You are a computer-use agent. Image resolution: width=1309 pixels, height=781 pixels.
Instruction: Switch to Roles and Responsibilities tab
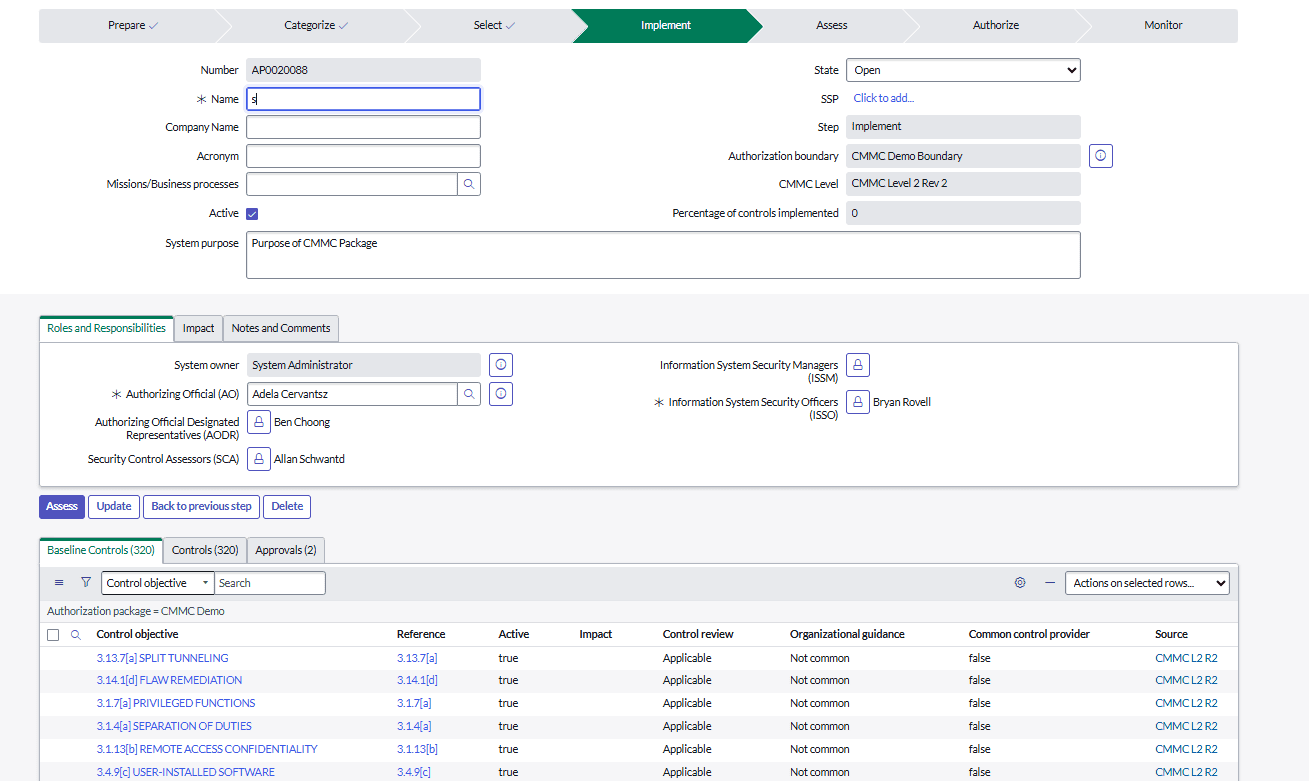[106, 328]
